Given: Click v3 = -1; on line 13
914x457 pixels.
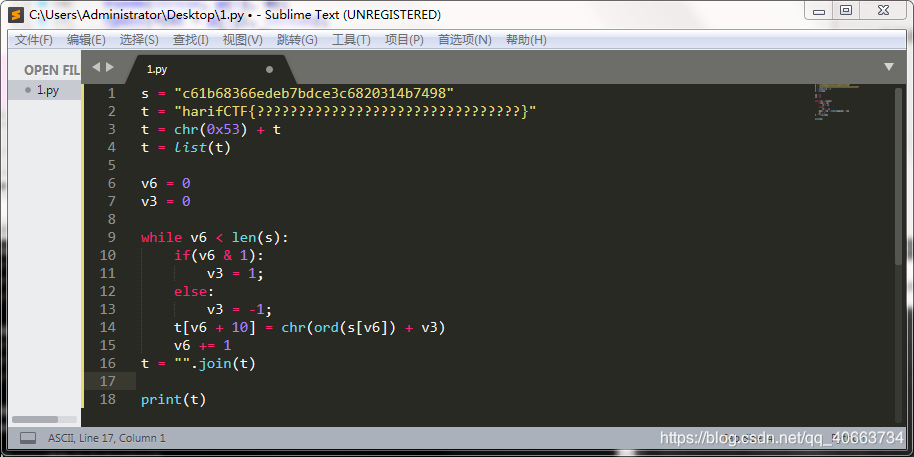Looking at the screenshot, I should [240, 309].
